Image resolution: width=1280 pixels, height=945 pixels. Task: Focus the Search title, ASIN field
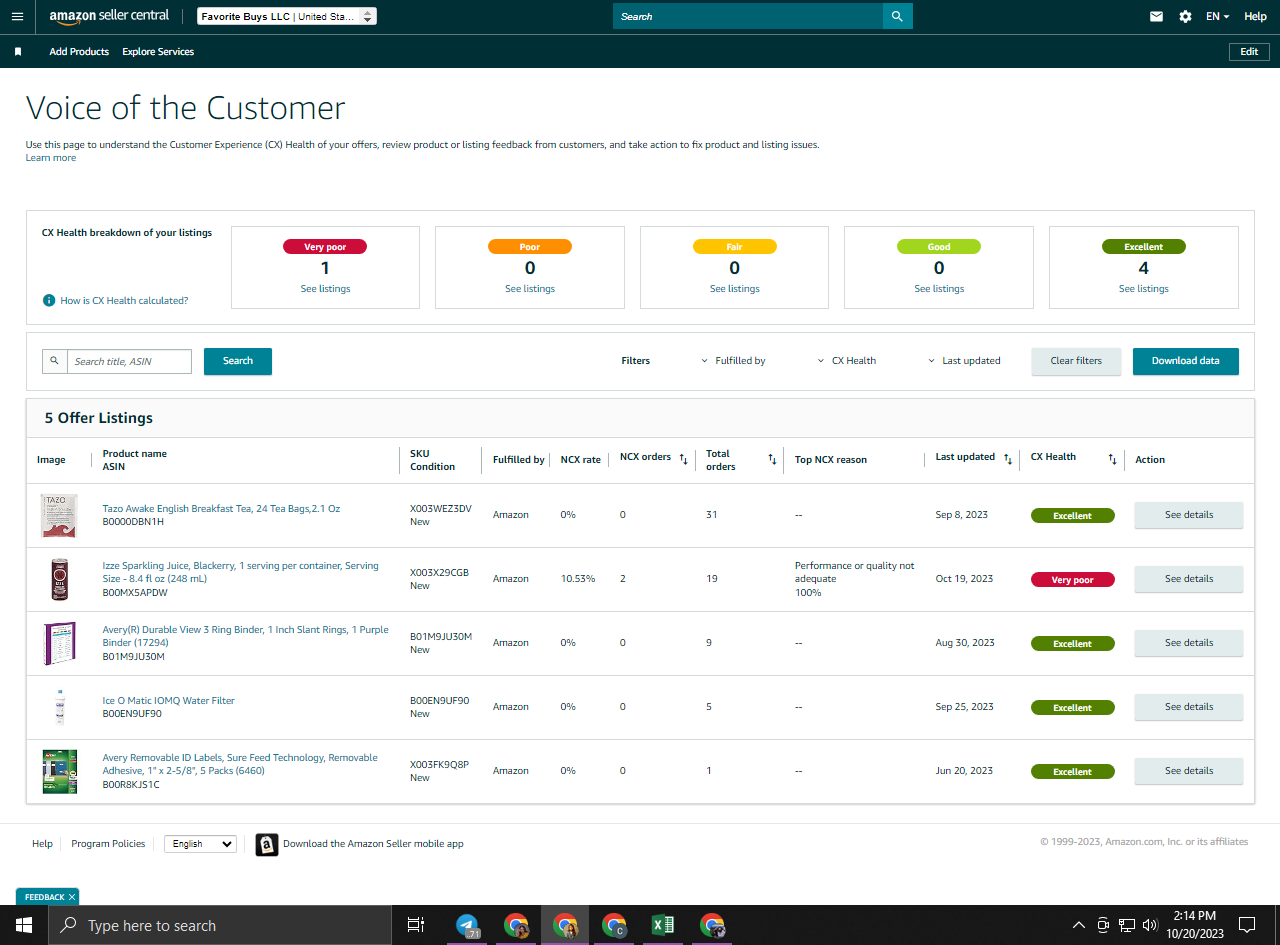click(129, 361)
